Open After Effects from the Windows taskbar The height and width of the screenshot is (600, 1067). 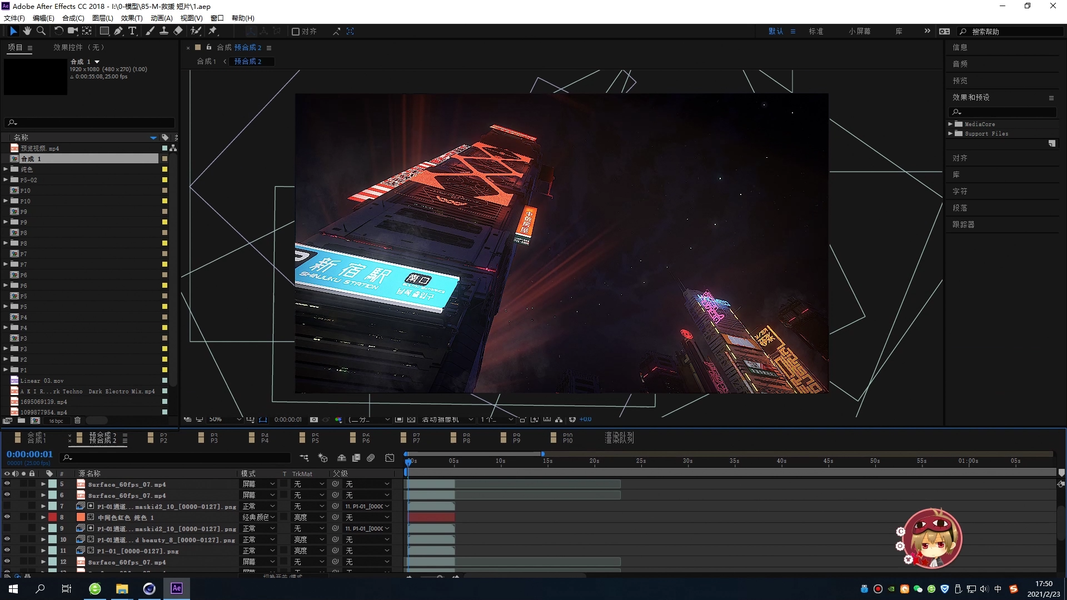tap(176, 588)
